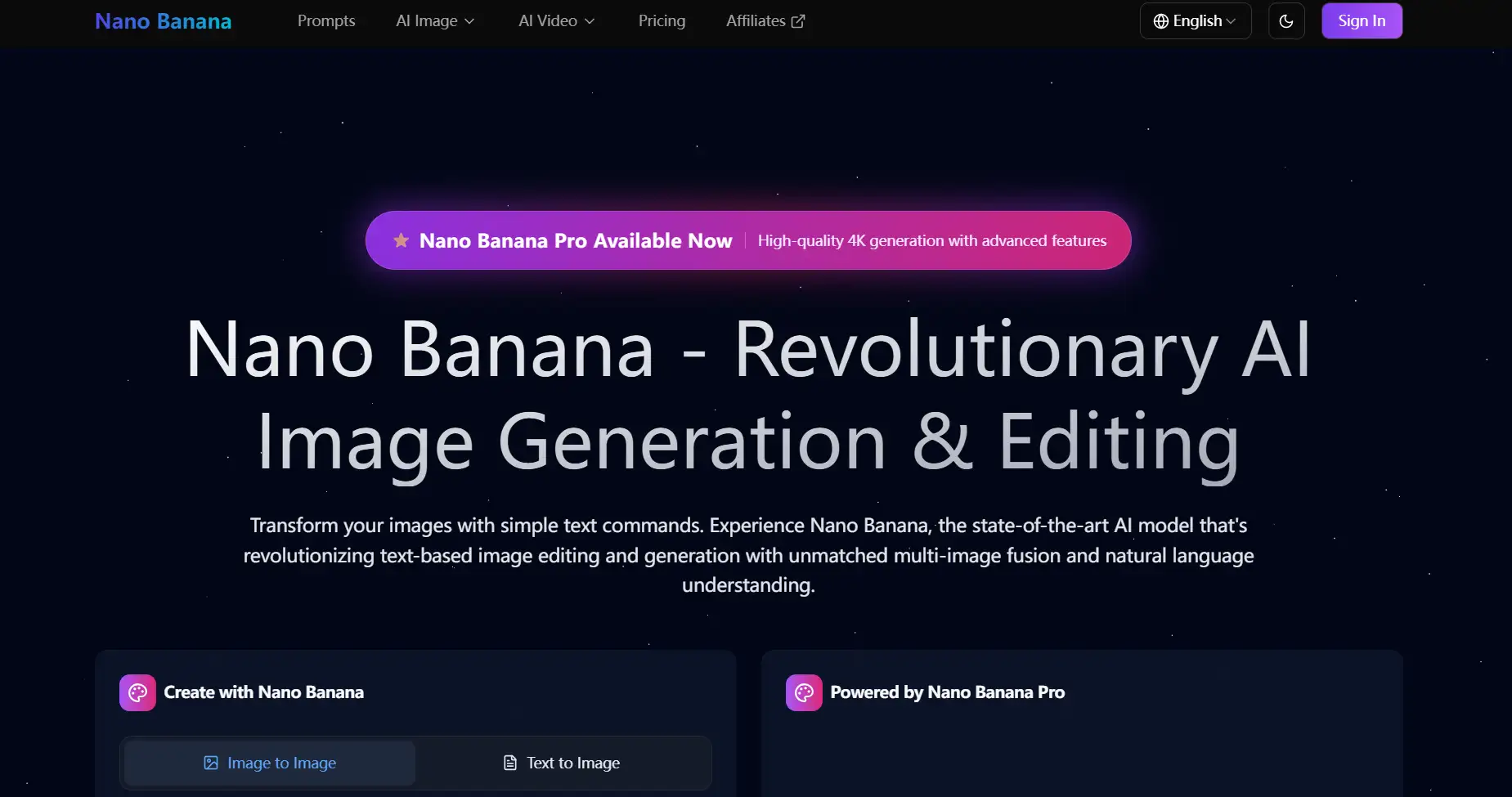
Task: Click the Nano Banana logo
Action: tap(163, 20)
